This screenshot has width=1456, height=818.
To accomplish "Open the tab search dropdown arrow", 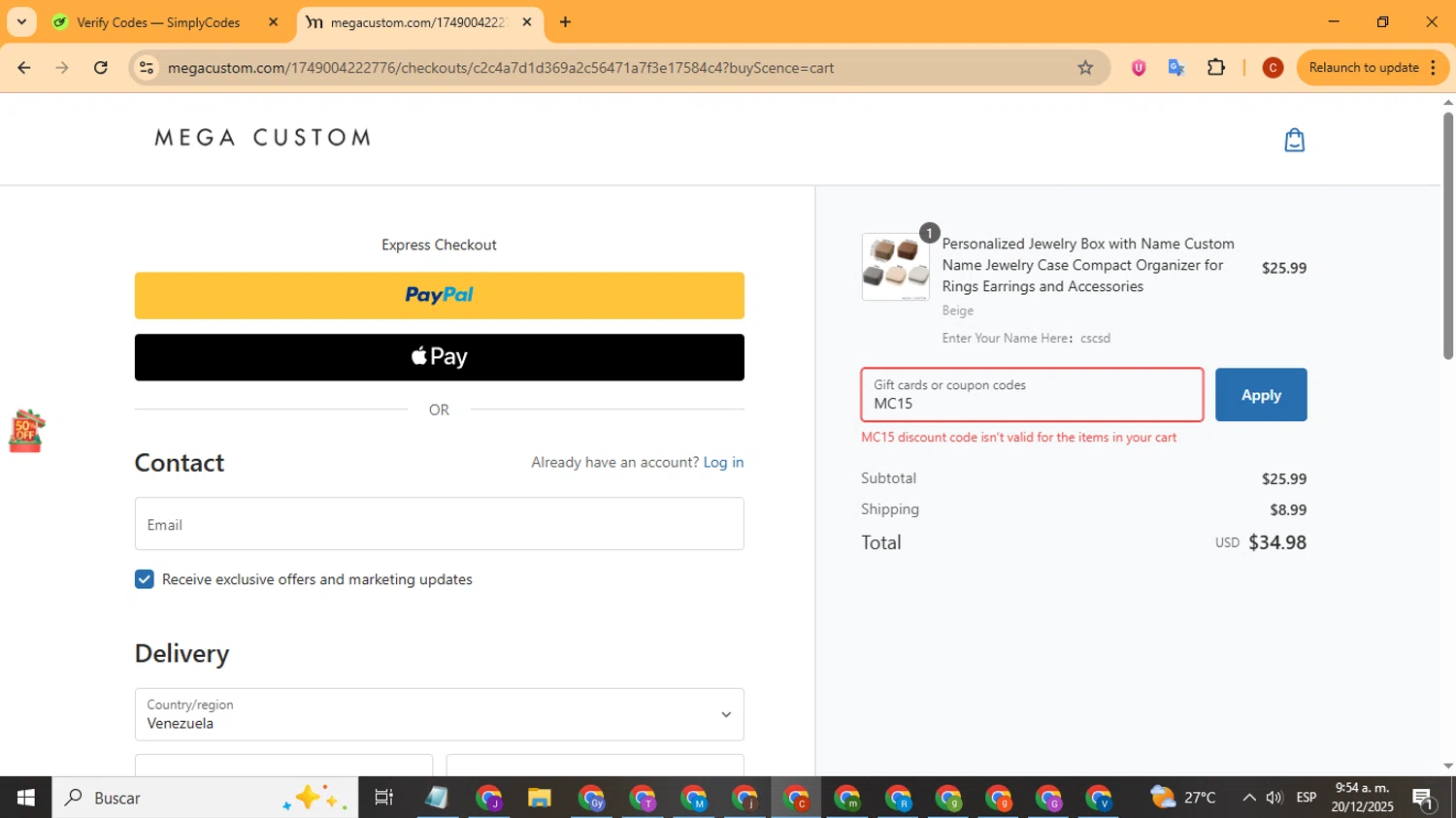I will tap(21, 22).
